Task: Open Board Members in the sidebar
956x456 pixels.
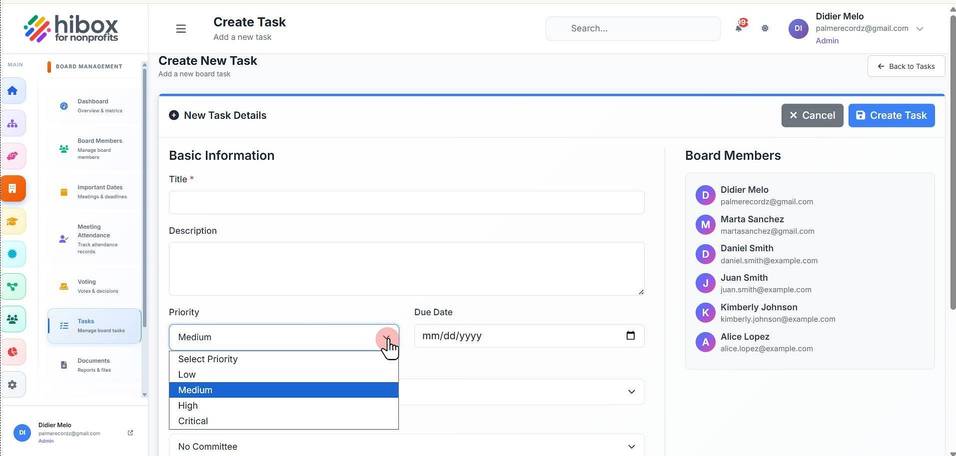Action: coord(94,149)
